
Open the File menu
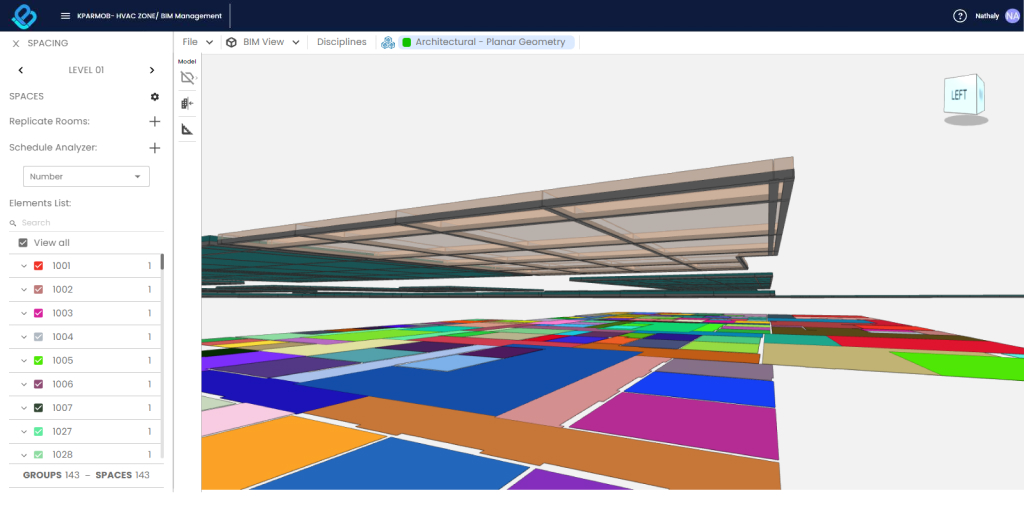(x=197, y=42)
